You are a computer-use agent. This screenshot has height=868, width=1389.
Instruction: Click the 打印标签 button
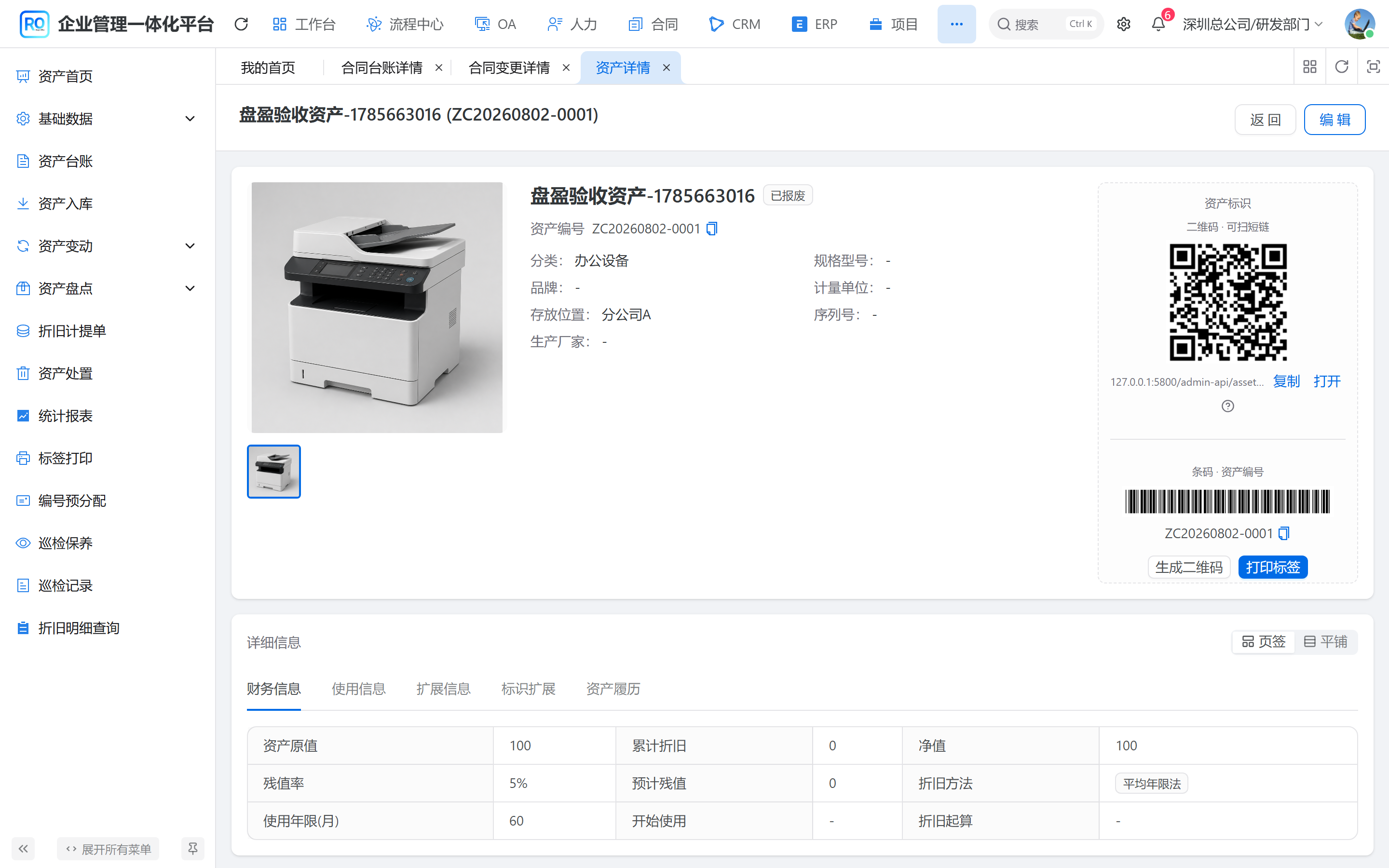tap(1272, 567)
